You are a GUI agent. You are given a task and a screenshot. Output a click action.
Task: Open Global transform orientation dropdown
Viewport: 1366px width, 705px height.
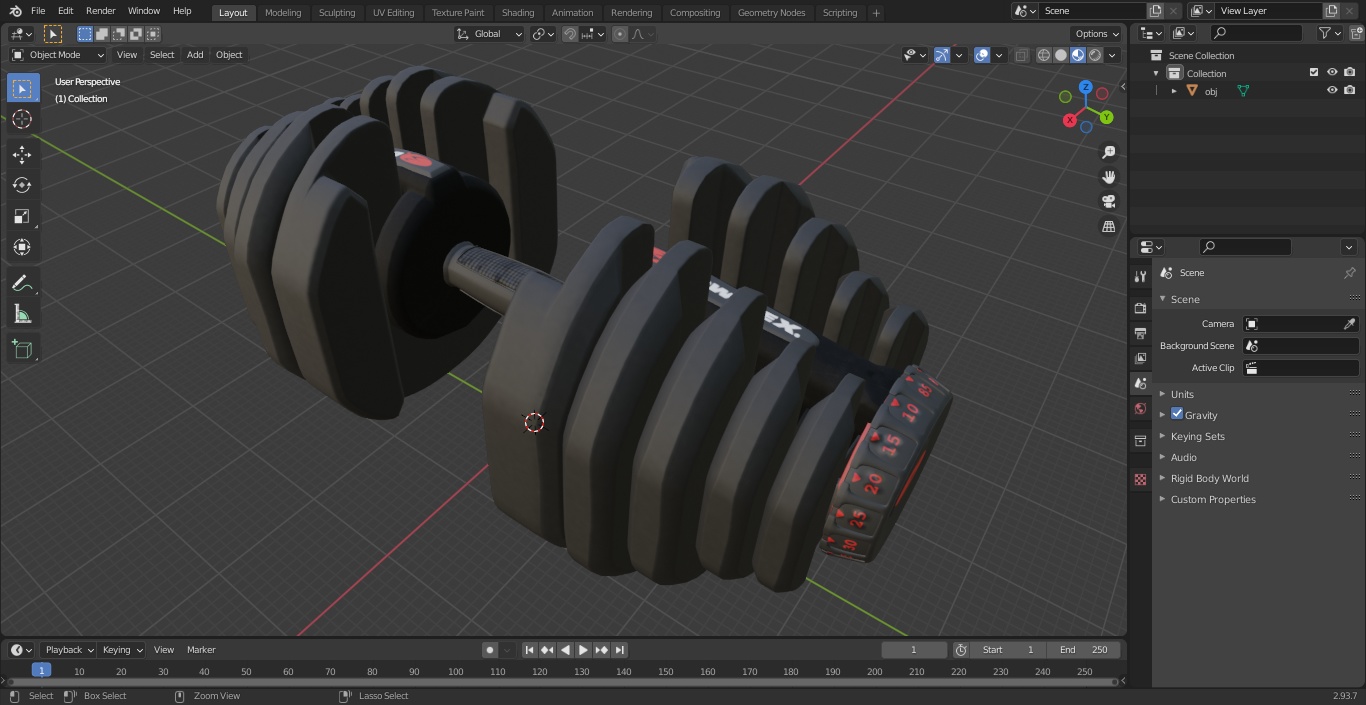[489, 34]
